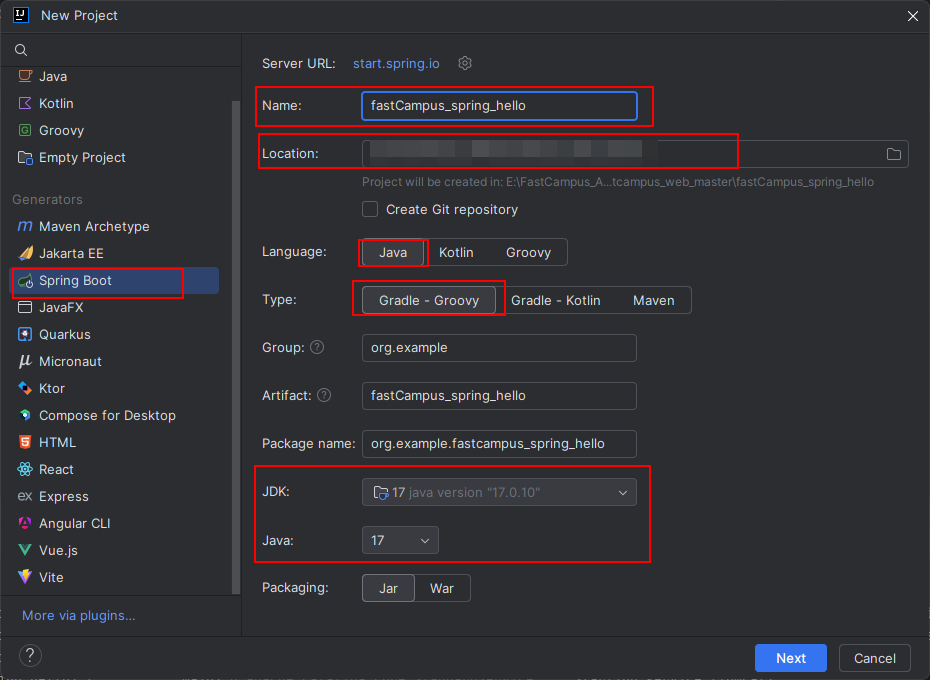Select Groovy as language

(528, 252)
